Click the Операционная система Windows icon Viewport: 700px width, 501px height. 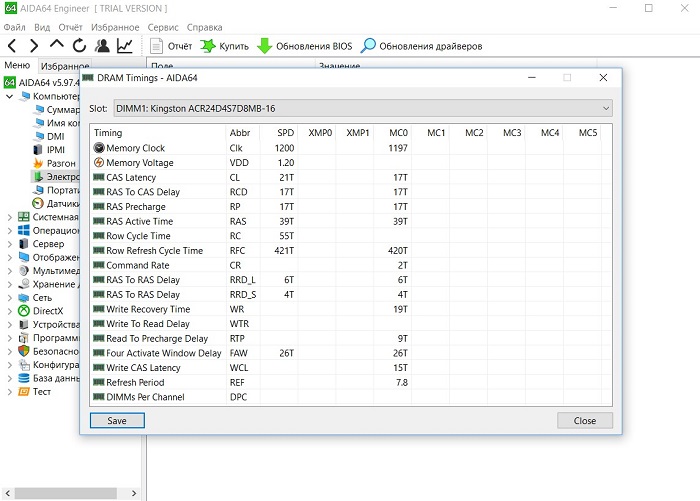24,230
